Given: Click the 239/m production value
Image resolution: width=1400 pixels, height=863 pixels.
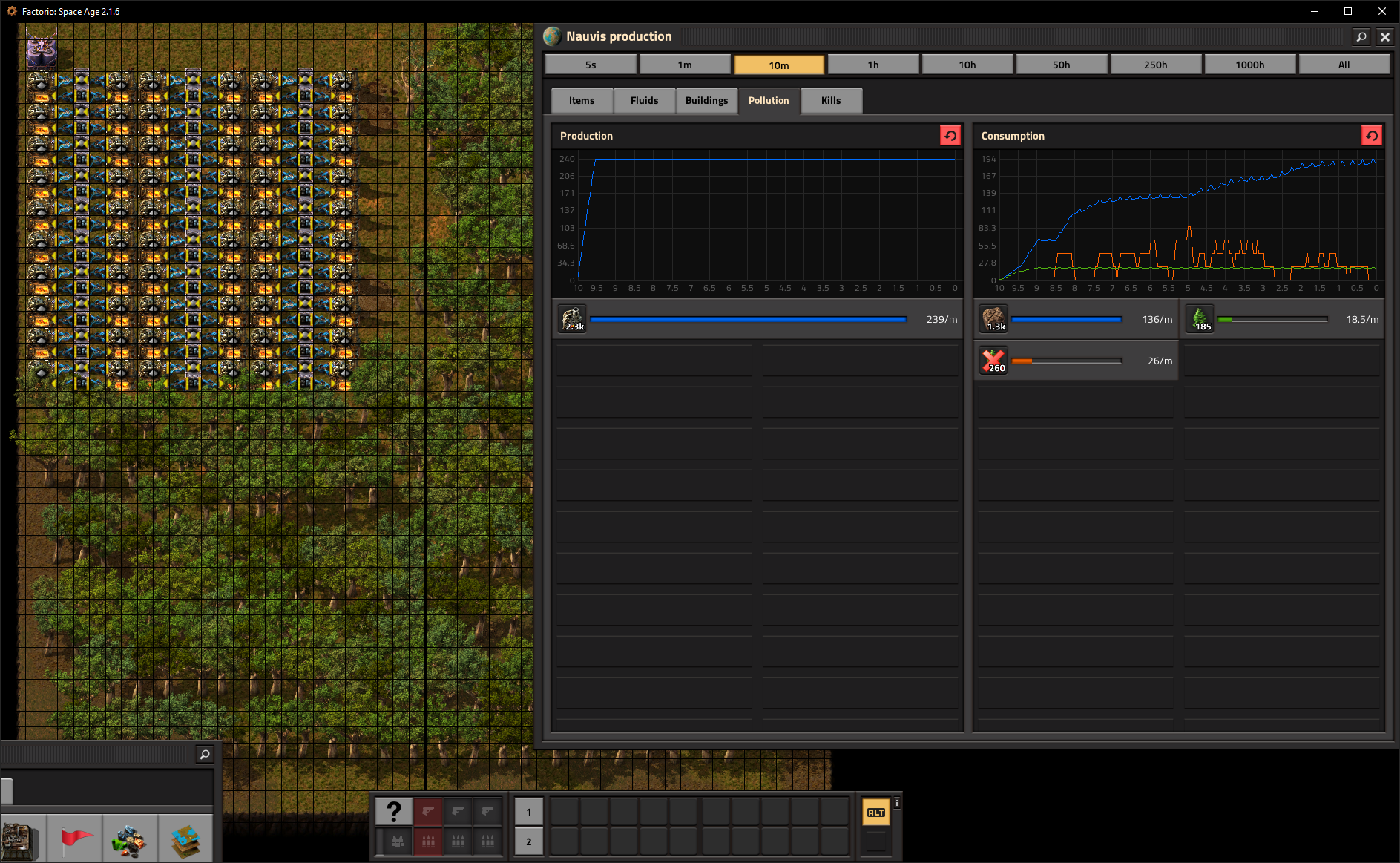Looking at the screenshot, I should [x=941, y=319].
